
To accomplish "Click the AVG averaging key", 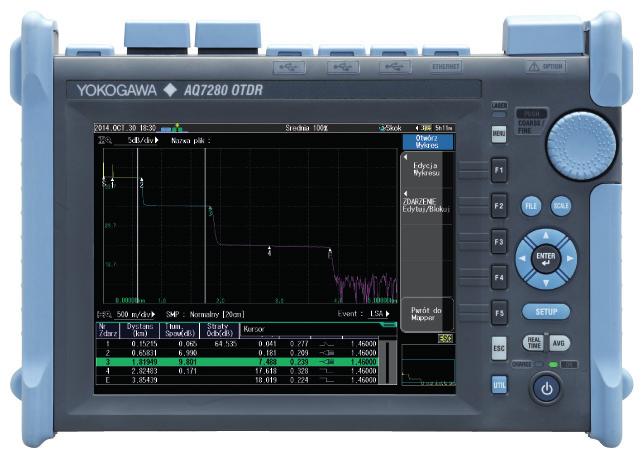I will pos(558,343).
